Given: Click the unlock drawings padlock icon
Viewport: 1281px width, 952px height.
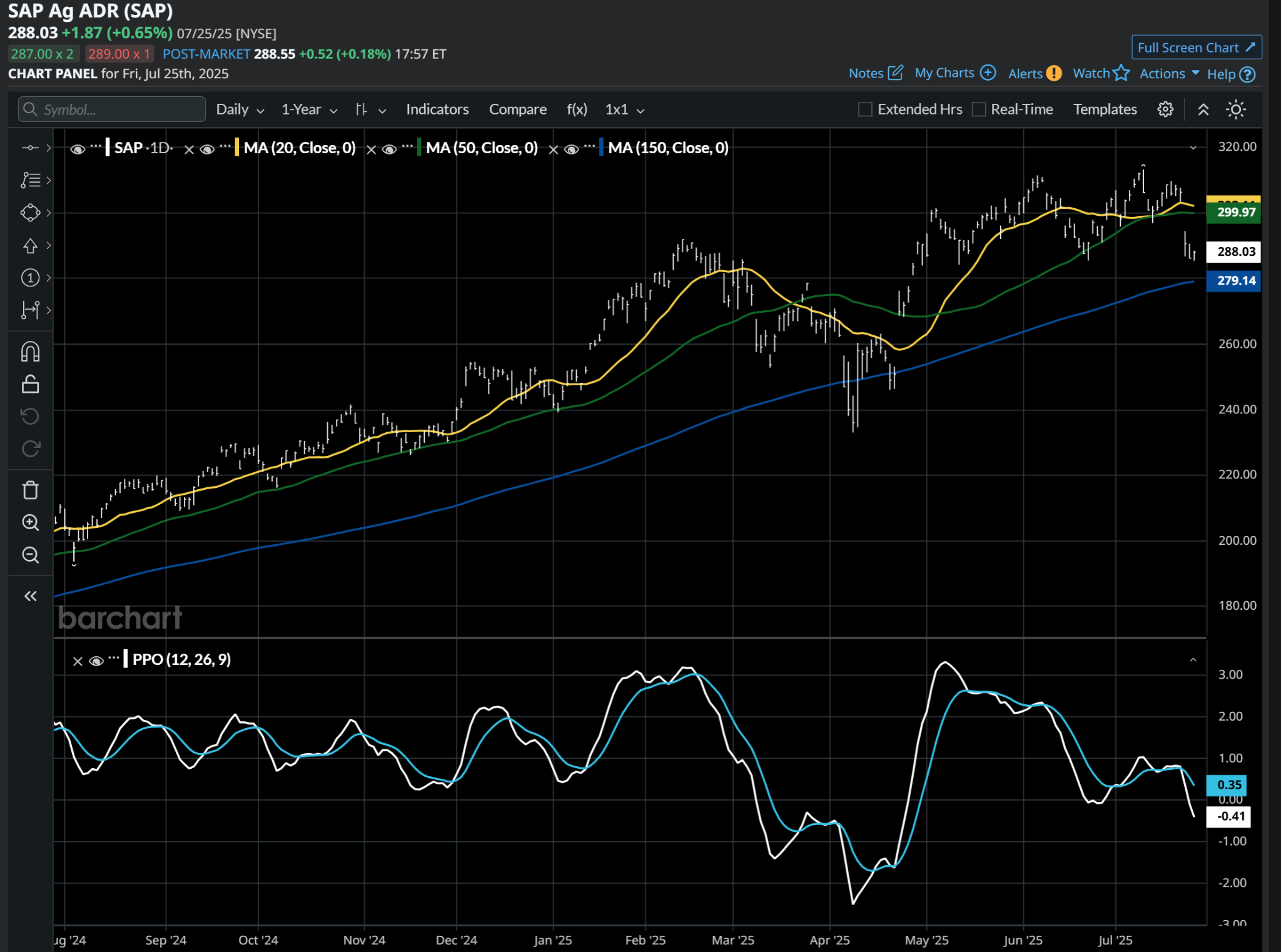Looking at the screenshot, I should pos(30,383).
